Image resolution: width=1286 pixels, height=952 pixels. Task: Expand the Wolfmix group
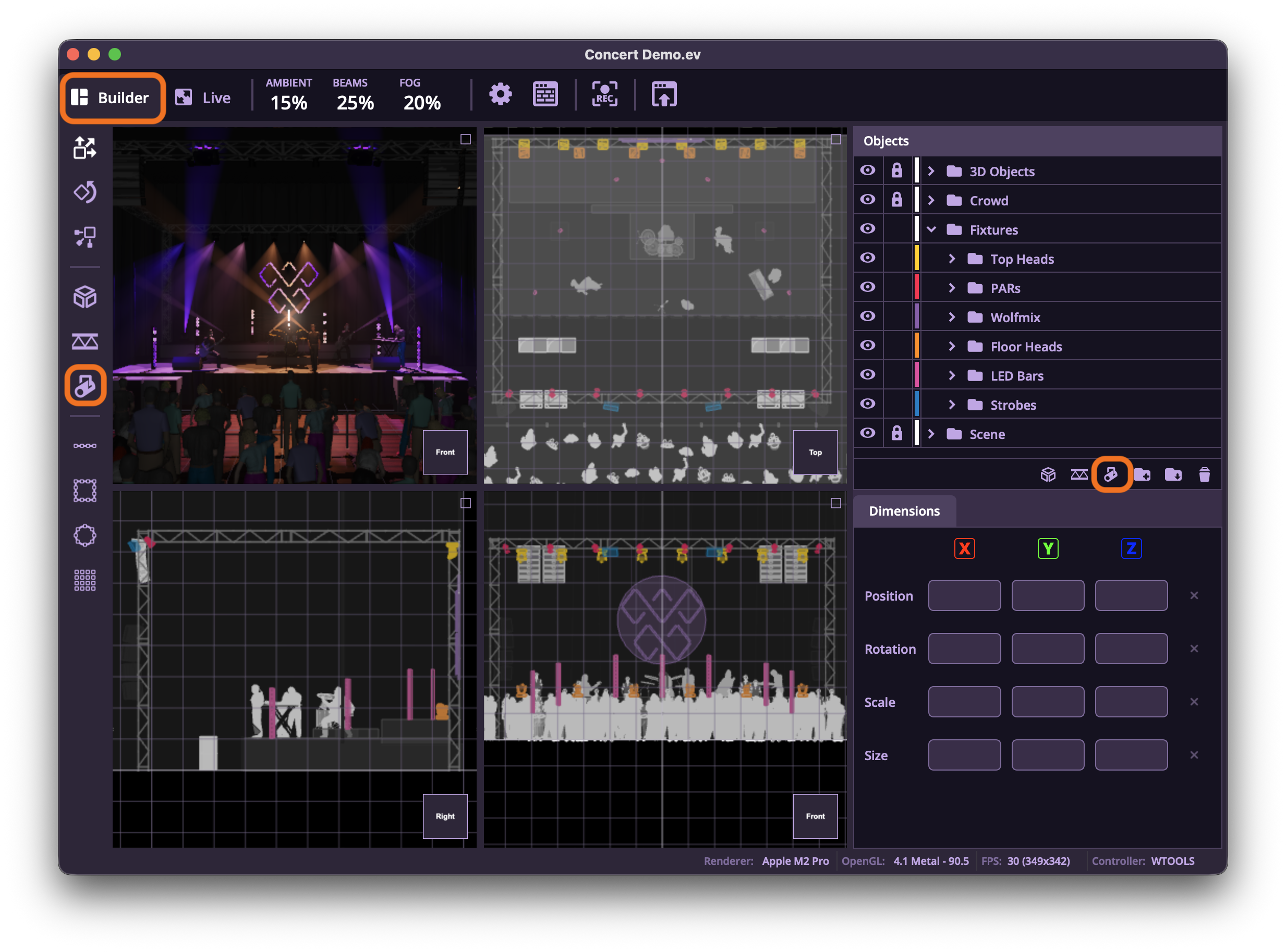pyautogui.click(x=952, y=317)
